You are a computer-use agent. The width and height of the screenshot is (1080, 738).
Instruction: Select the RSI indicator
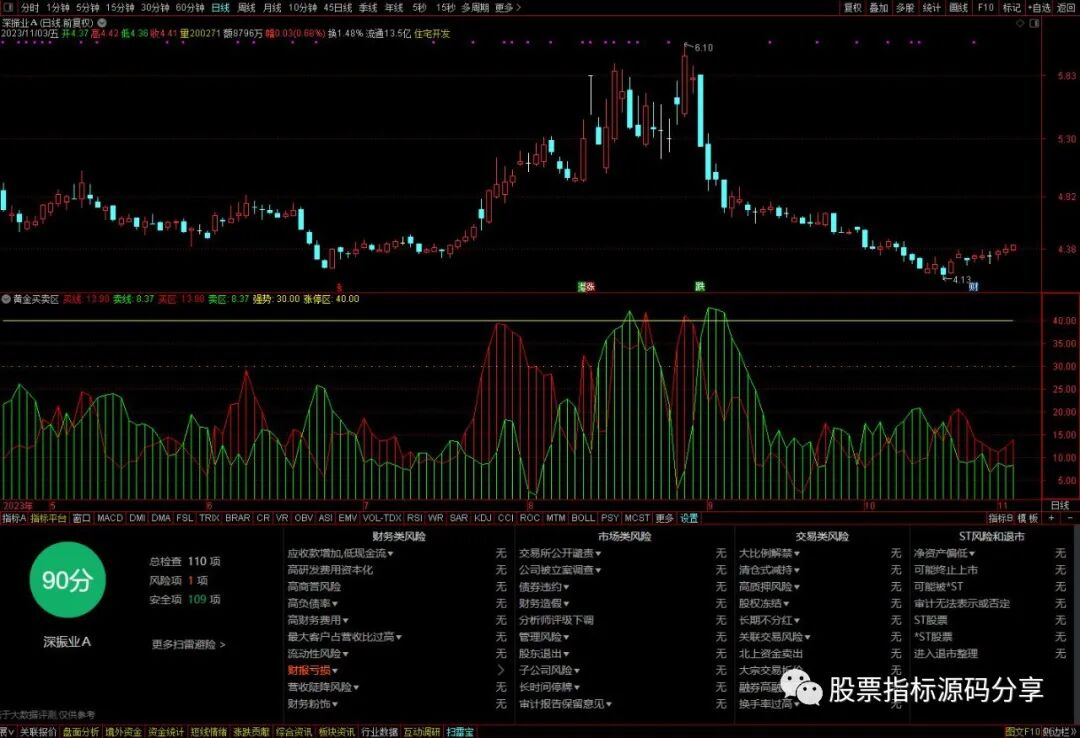point(415,517)
